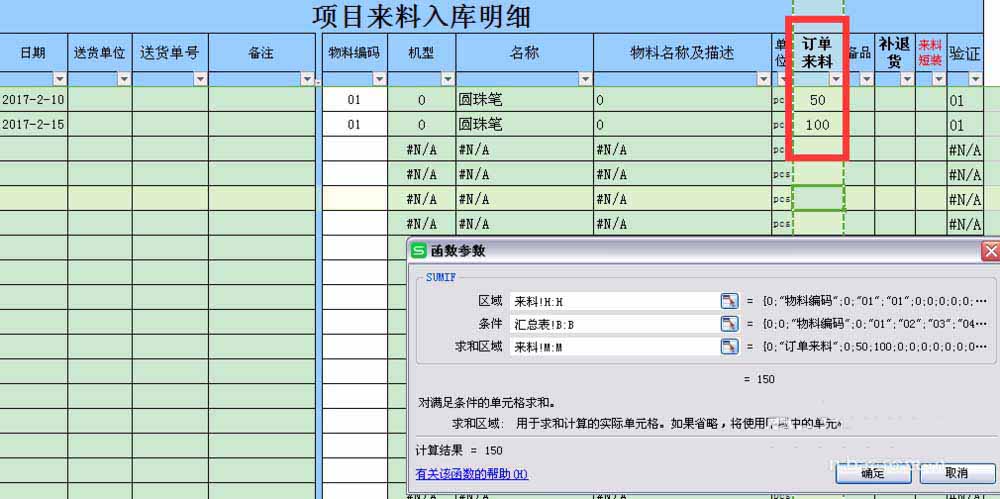Click range selector icon for 区域 field

click(729, 301)
